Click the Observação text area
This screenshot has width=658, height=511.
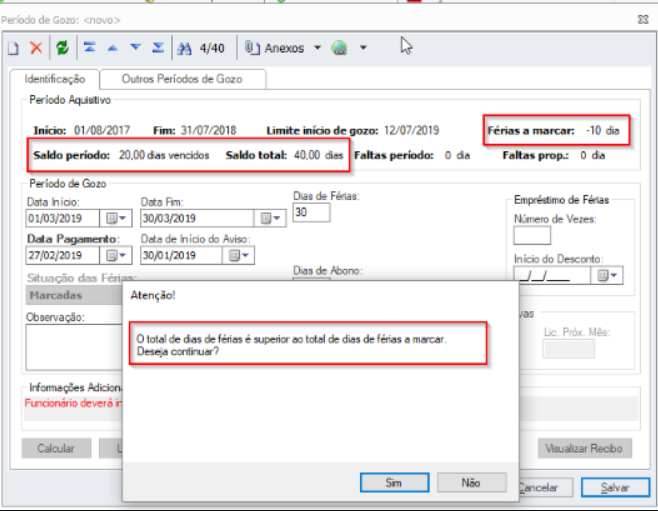(74, 347)
